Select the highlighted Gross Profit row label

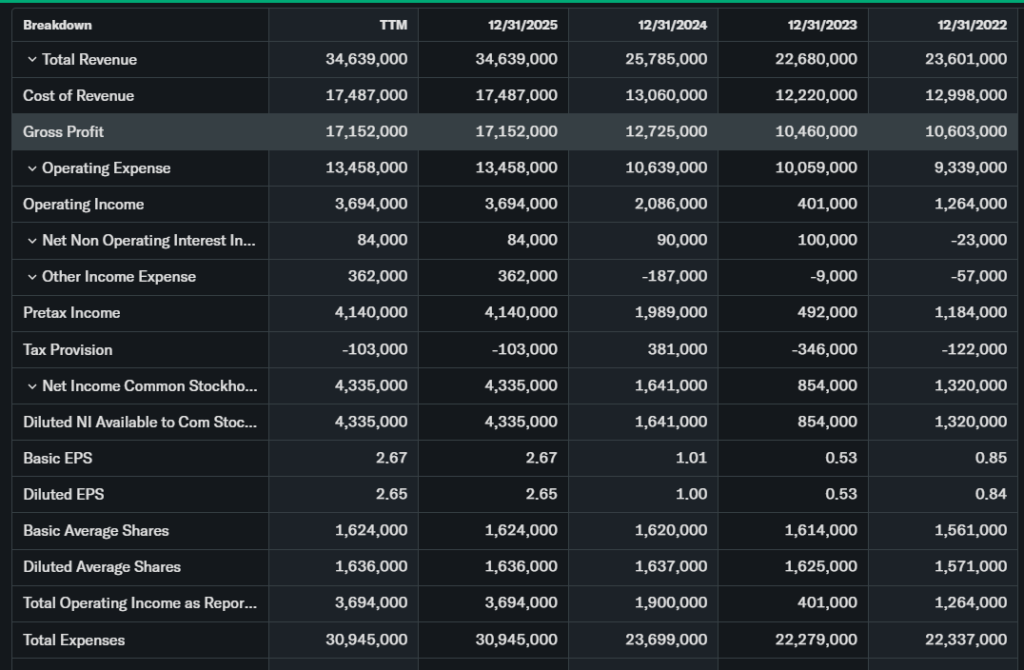tap(63, 132)
